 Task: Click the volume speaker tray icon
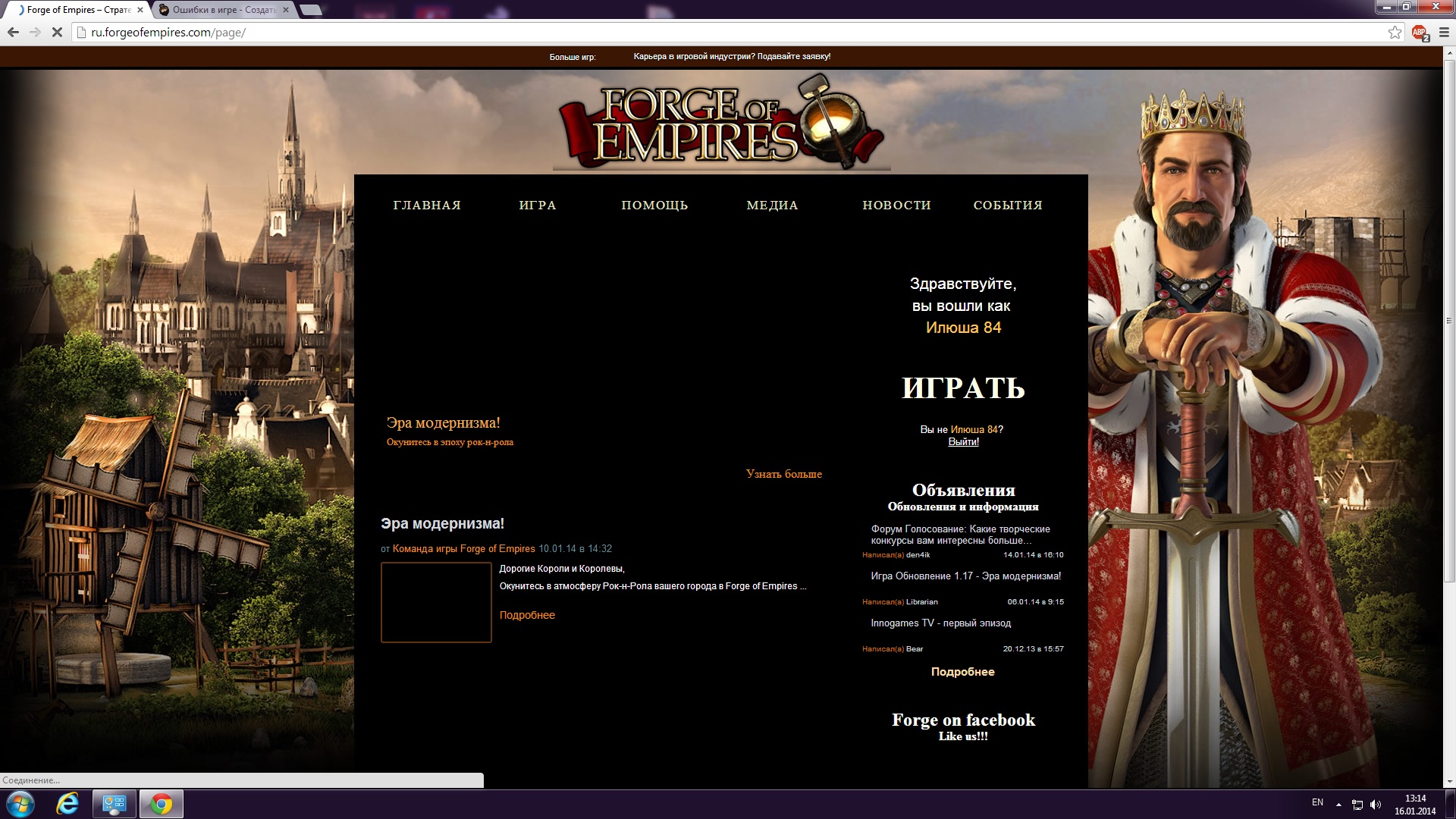(x=1376, y=804)
